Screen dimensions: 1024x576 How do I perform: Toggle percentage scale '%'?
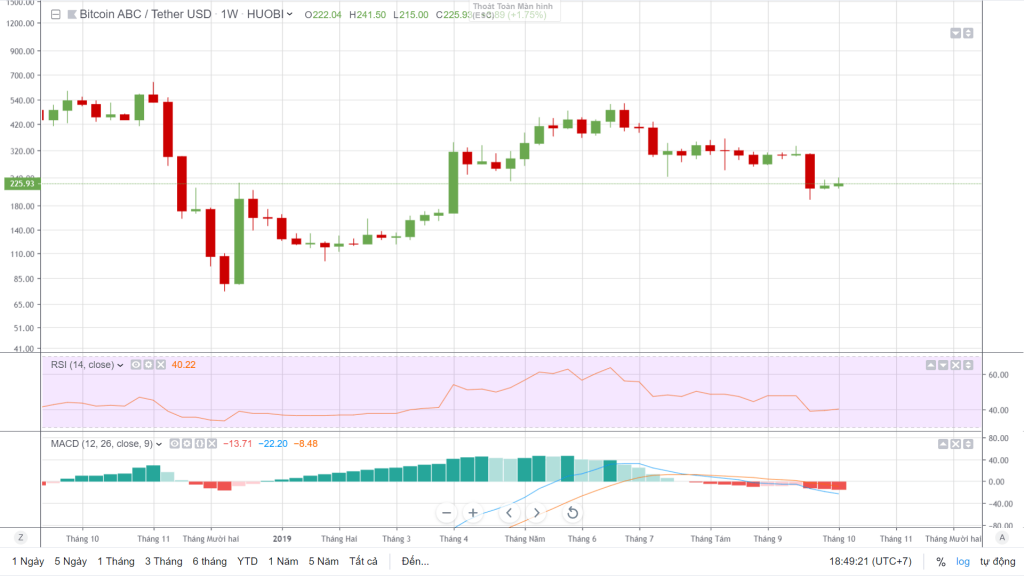click(940, 562)
